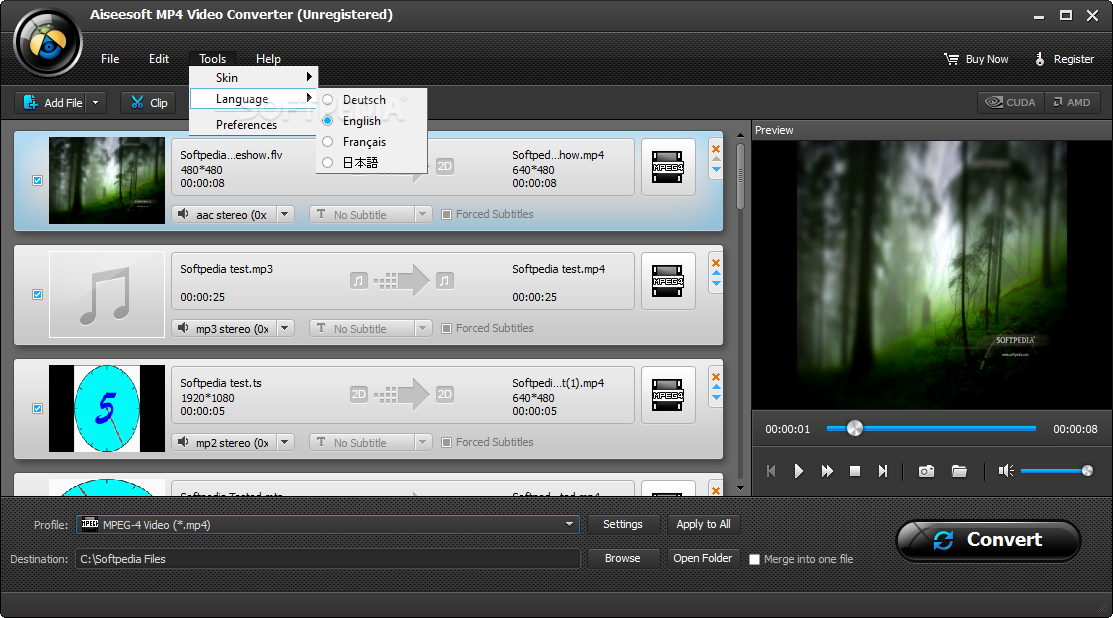Click MPEG4 format icon for the ts file
The height and width of the screenshot is (618, 1113).
coord(668,395)
